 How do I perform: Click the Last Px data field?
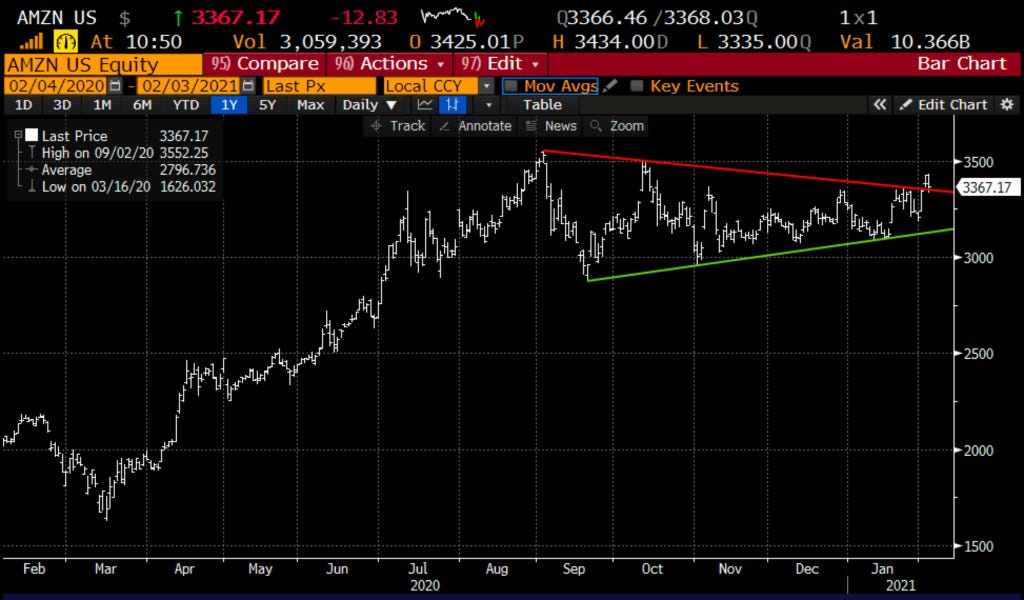point(319,86)
